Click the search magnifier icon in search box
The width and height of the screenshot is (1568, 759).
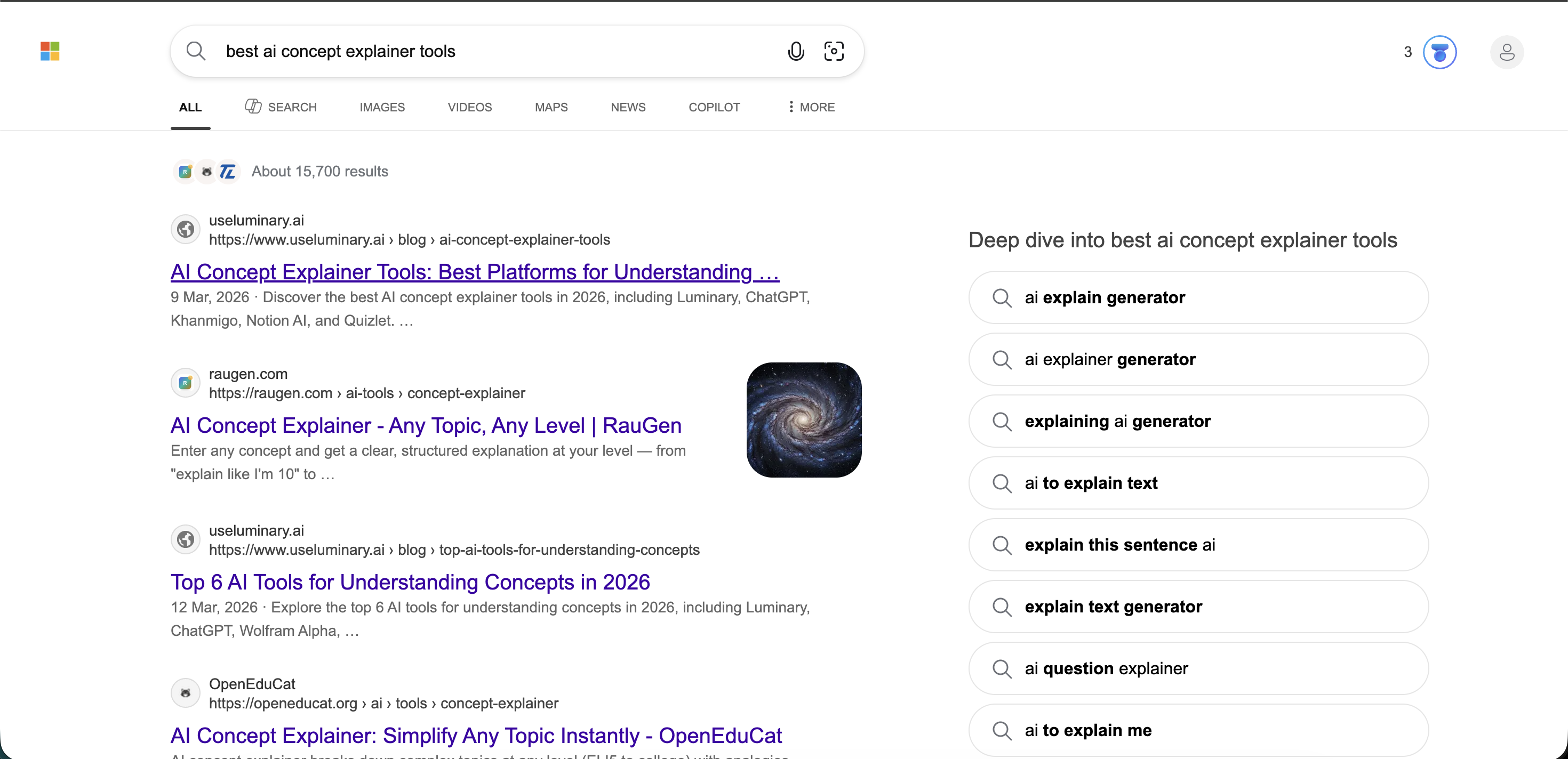pos(195,51)
